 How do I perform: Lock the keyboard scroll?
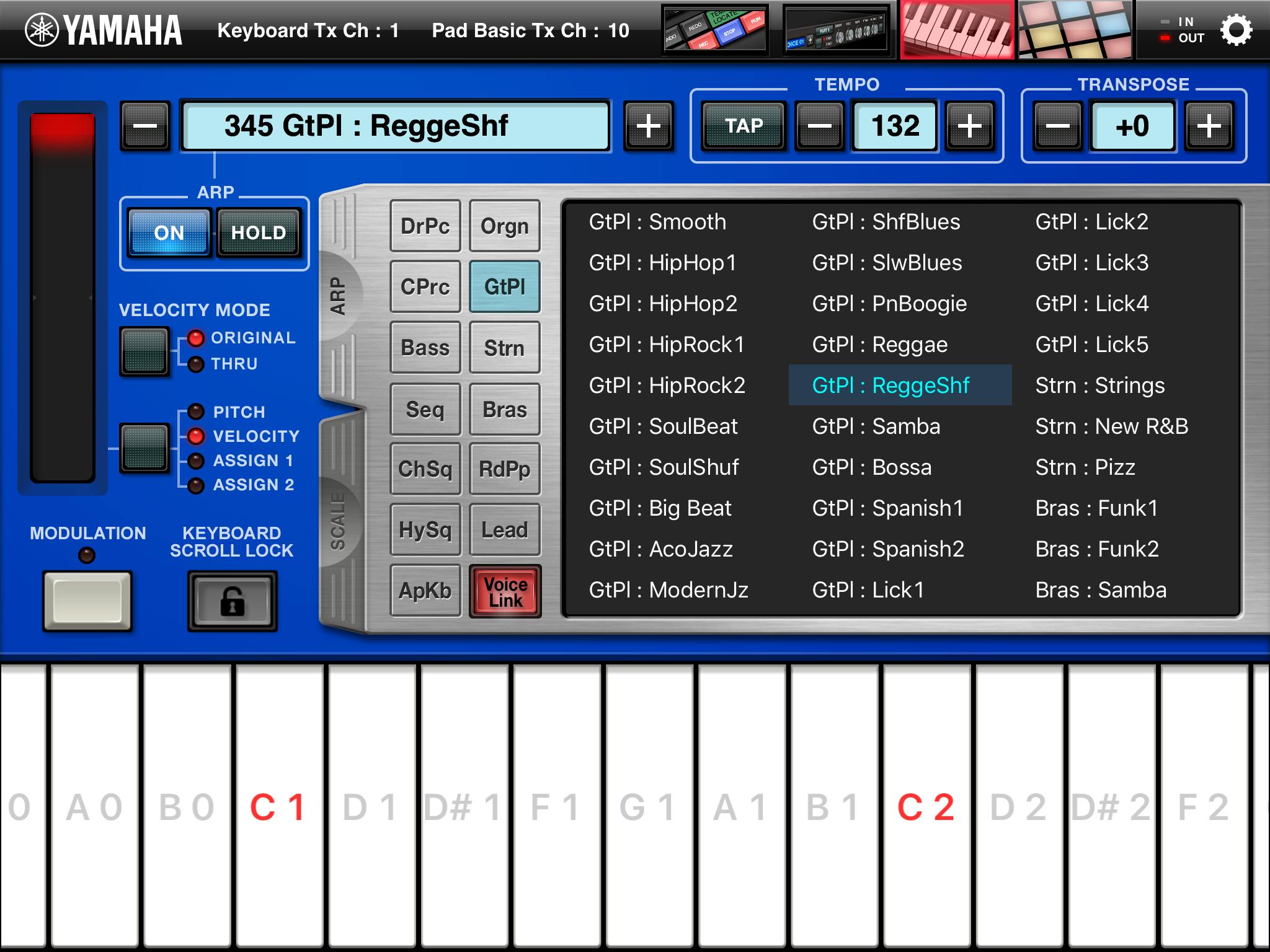(x=232, y=600)
